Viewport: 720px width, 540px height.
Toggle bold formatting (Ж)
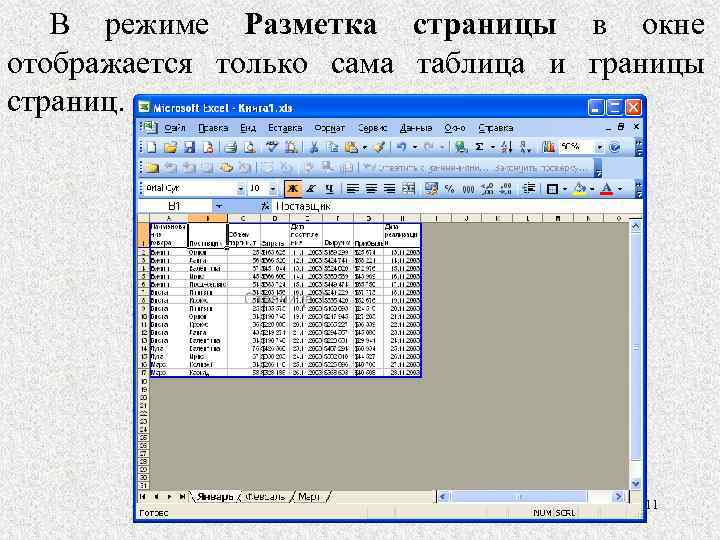pos(292,189)
